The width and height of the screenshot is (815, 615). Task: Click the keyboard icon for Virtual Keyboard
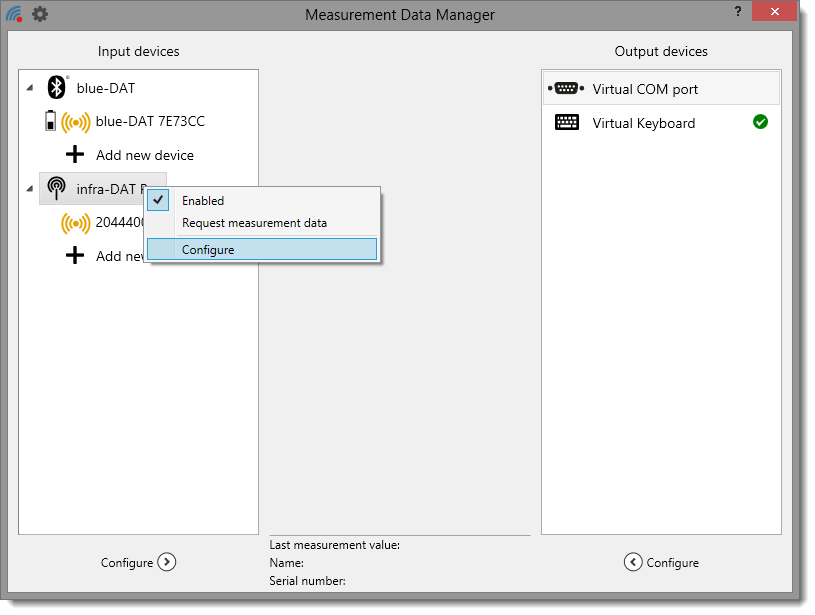[567, 123]
